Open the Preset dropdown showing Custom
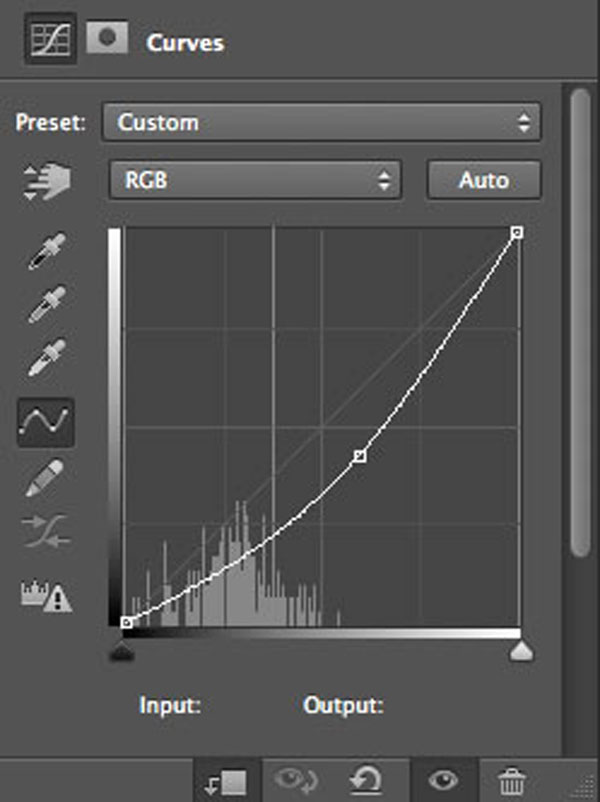Image resolution: width=600 pixels, height=802 pixels. pos(321,122)
